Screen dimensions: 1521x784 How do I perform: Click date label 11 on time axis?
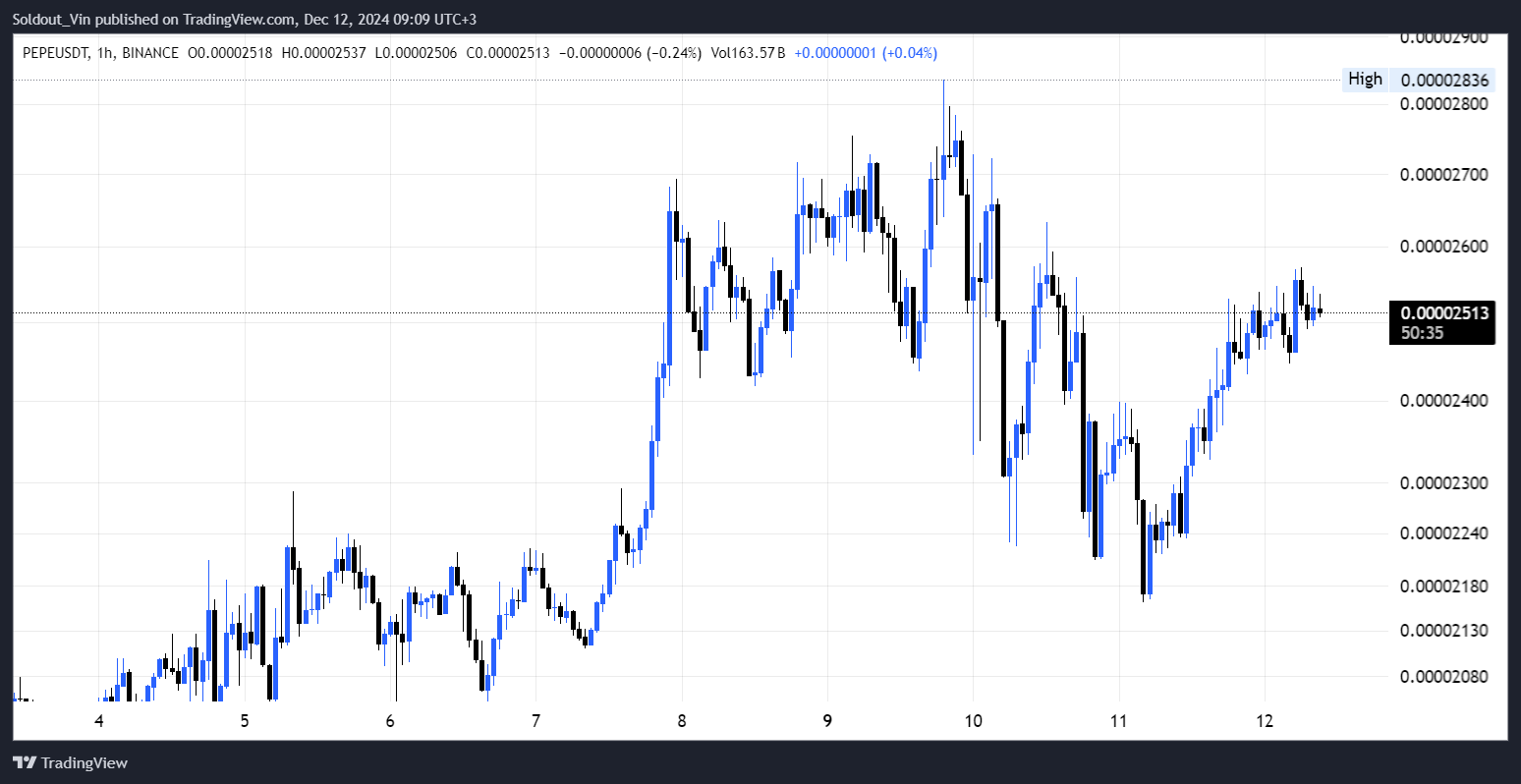click(1118, 721)
